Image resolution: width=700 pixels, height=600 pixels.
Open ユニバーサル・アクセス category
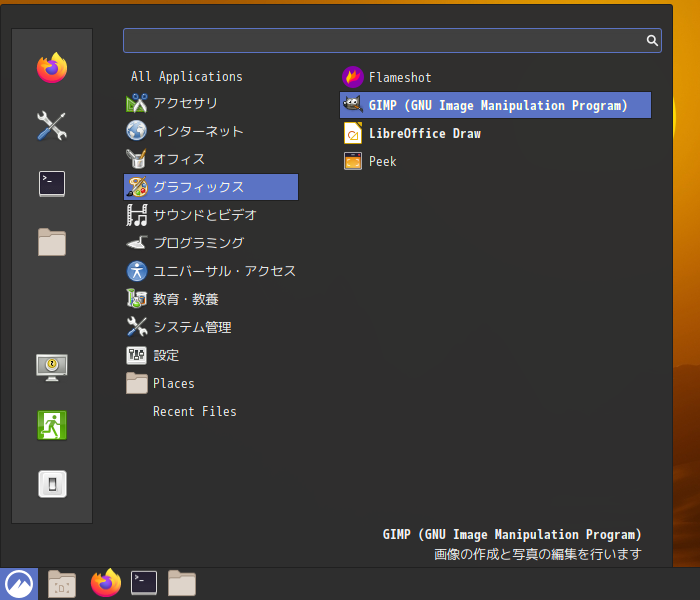tap(211, 271)
